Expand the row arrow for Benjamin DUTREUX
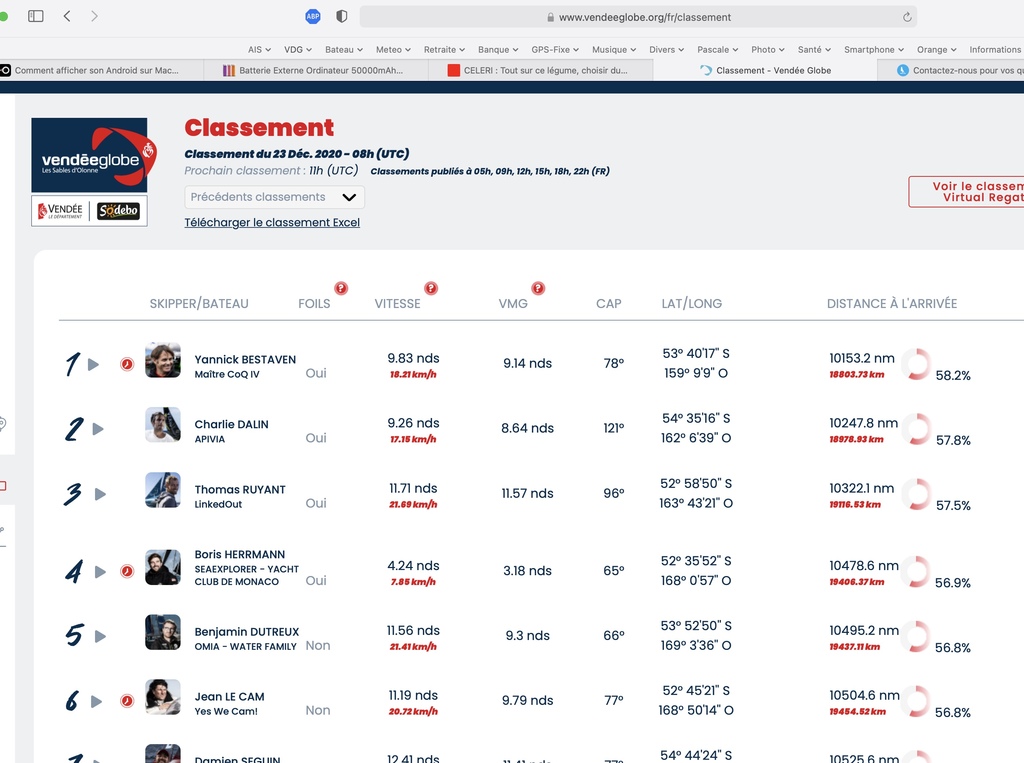The image size is (1024, 763). point(100,636)
